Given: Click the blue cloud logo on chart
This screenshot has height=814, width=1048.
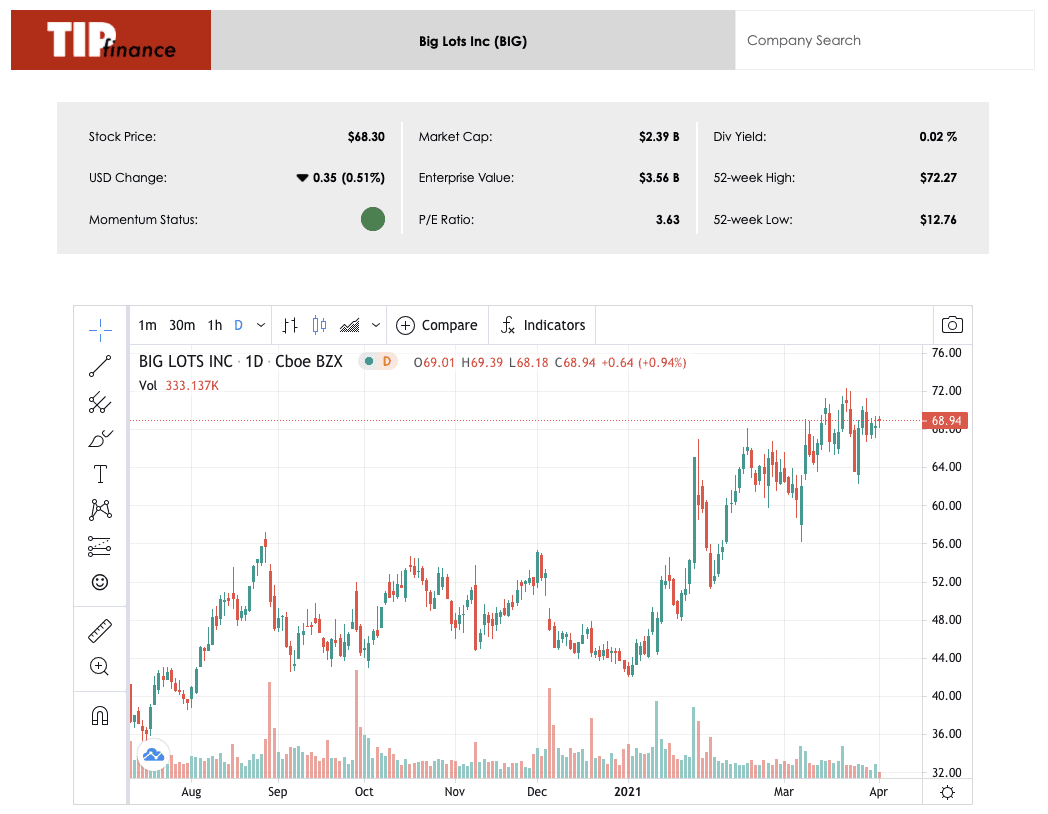Looking at the screenshot, I should [x=154, y=755].
